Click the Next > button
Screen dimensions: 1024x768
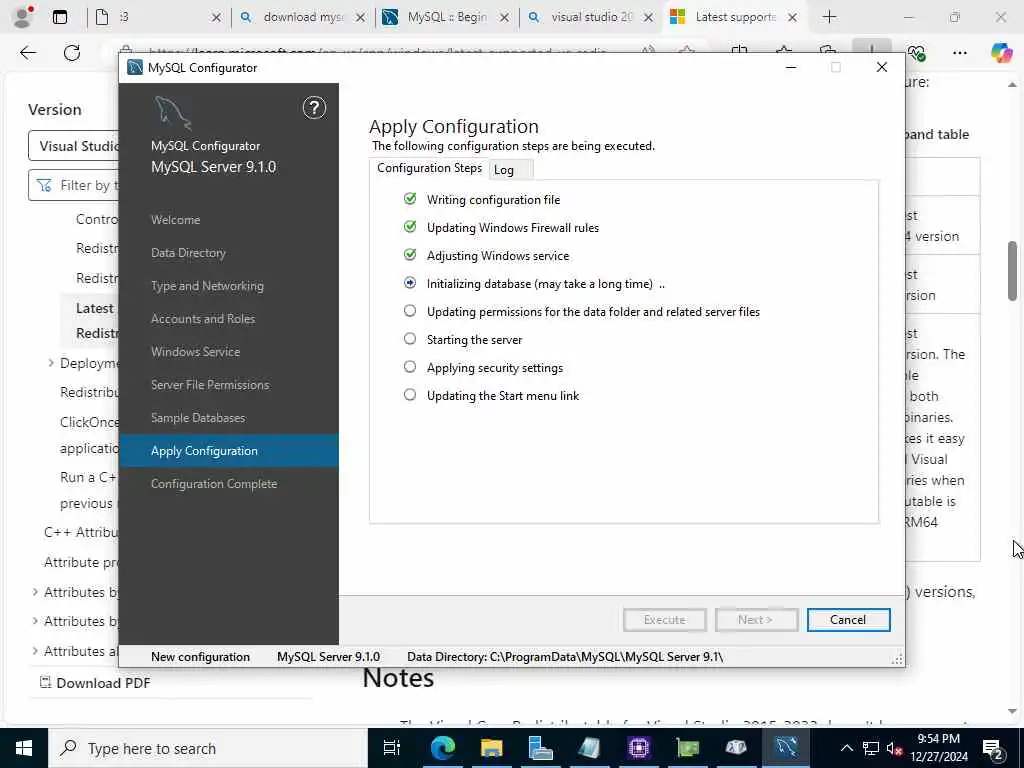pyautogui.click(x=756, y=620)
